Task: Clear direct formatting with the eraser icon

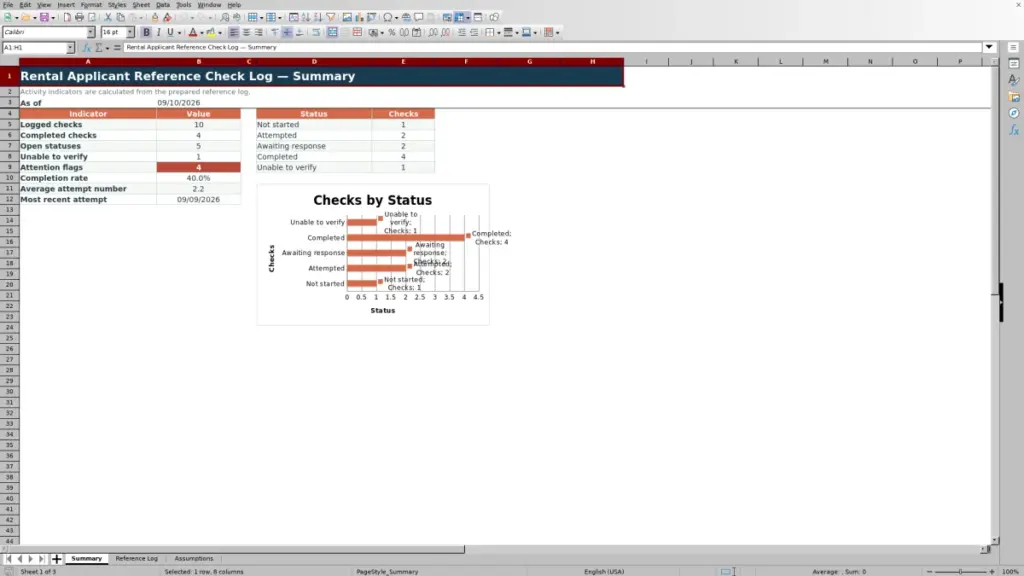Action: point(167,17)
